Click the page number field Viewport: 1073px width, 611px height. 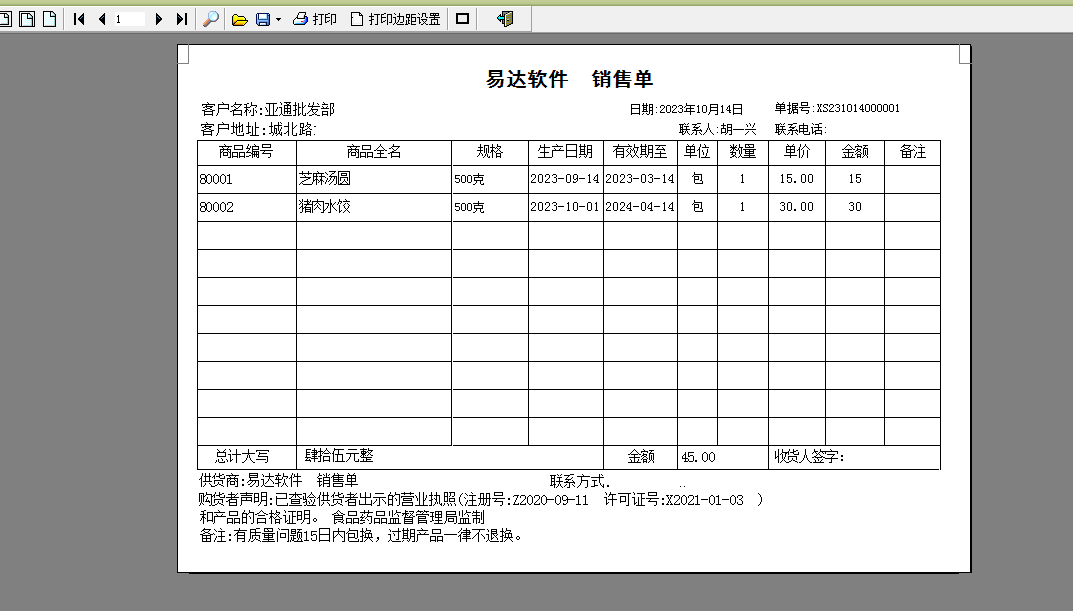coord(129,19)
